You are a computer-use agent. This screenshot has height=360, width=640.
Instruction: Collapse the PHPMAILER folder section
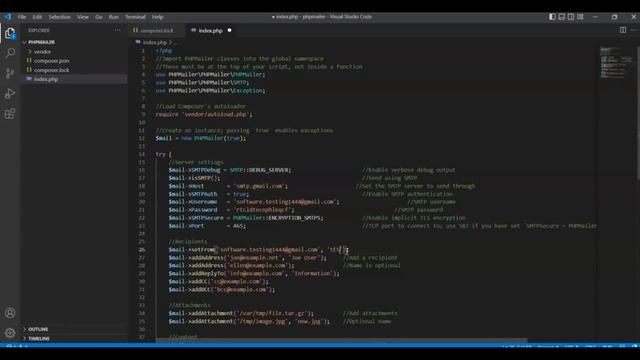click(x=41, y=42)
